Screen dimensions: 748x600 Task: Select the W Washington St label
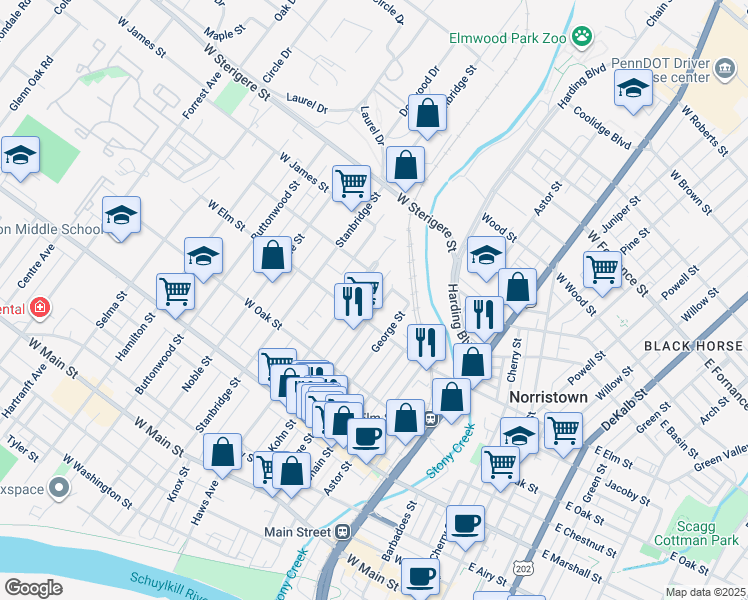click(x=97, y=481)
